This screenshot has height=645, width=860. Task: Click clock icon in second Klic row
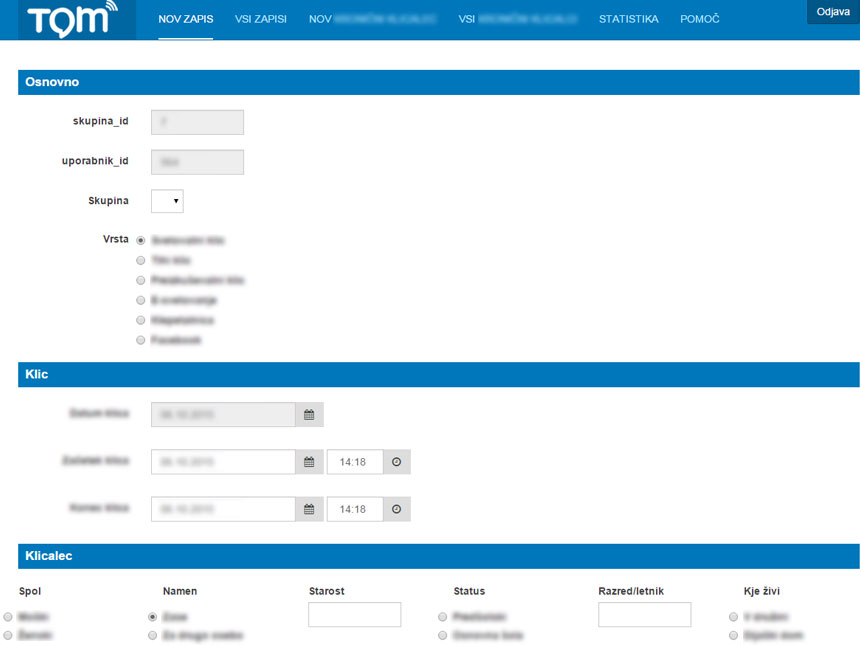396,462
